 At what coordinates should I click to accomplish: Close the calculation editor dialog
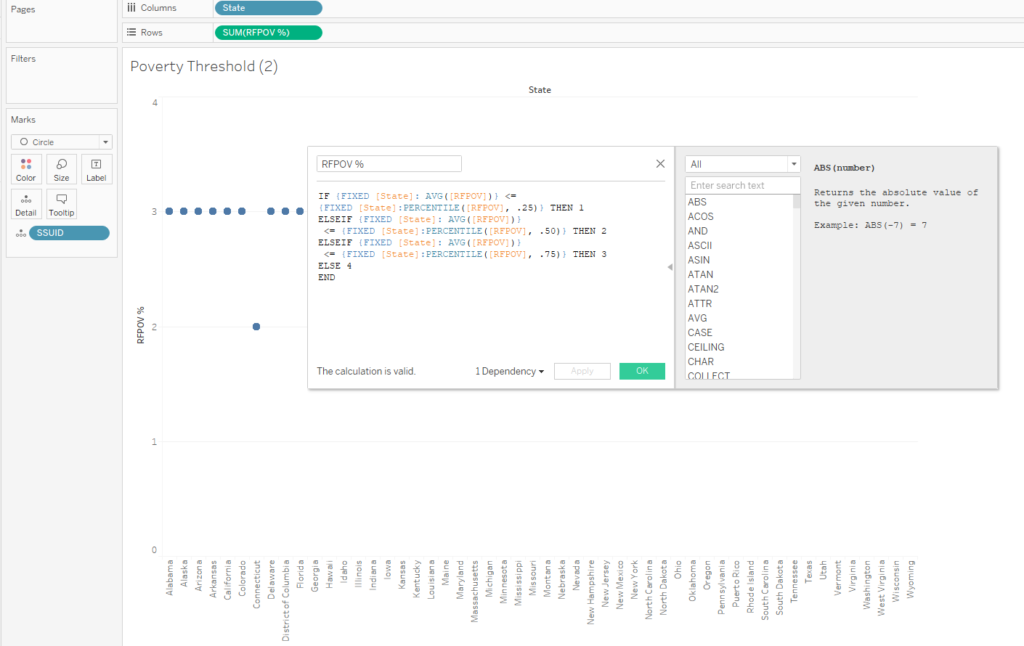pos(660,164)
